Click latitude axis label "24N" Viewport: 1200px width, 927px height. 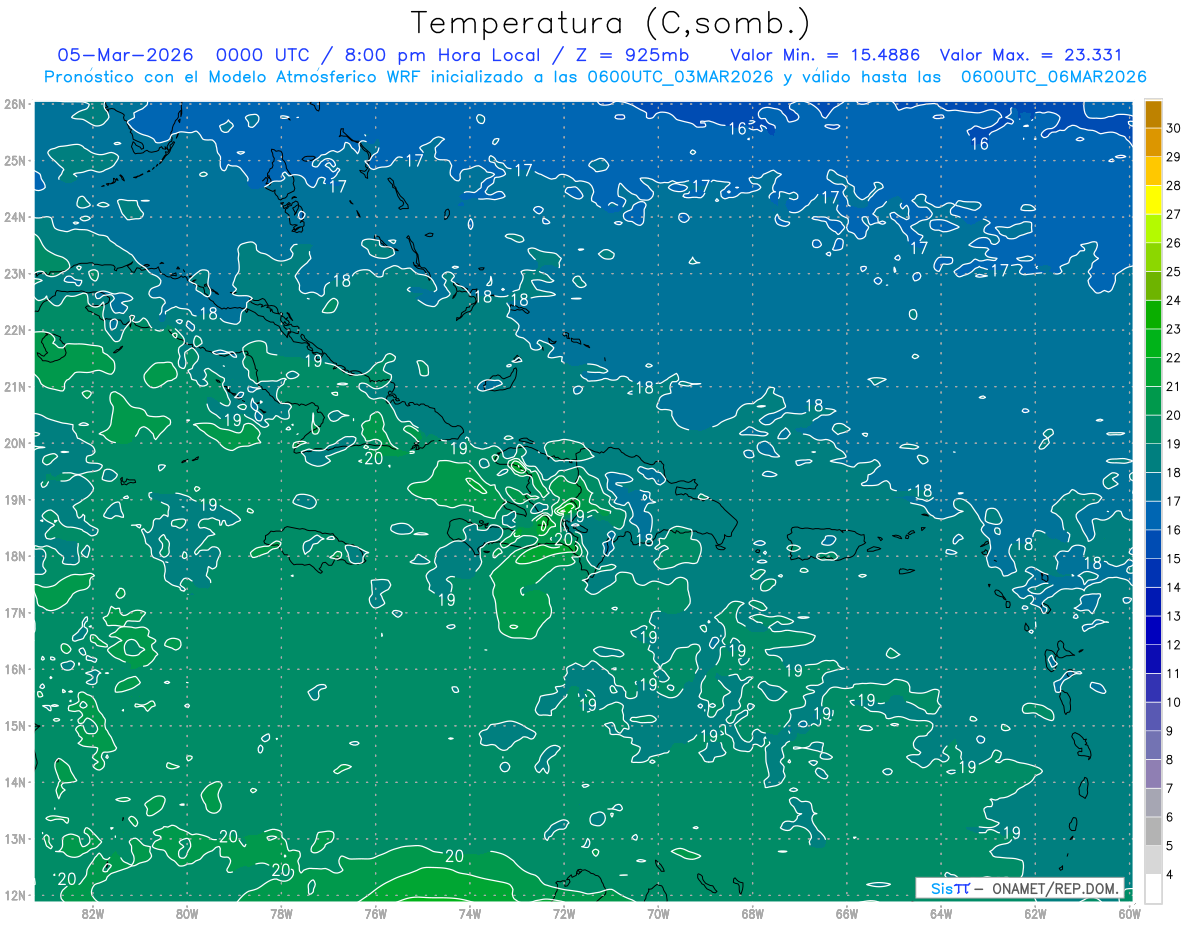click(x=15, y=217)
